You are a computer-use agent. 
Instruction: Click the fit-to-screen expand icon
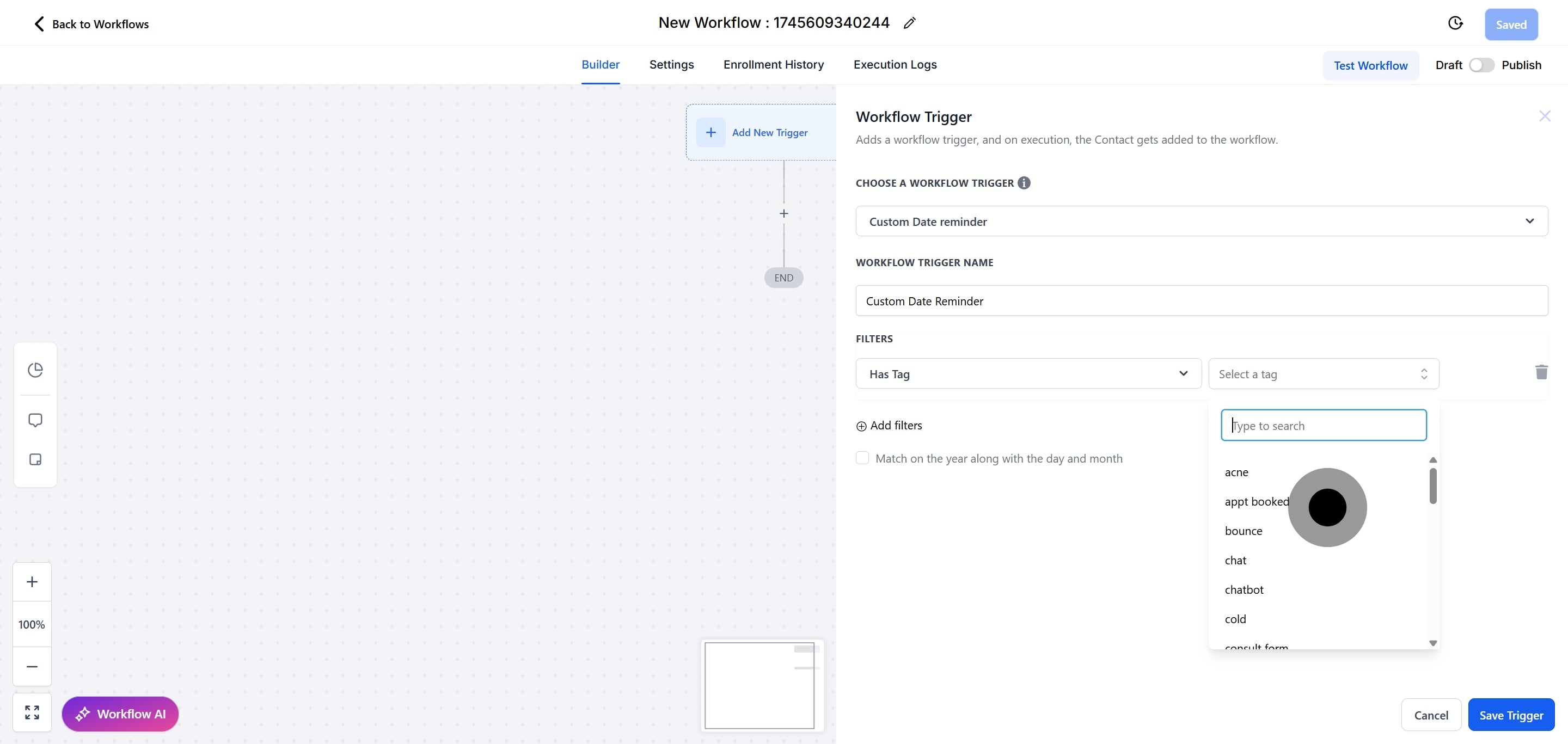[32, 712]
